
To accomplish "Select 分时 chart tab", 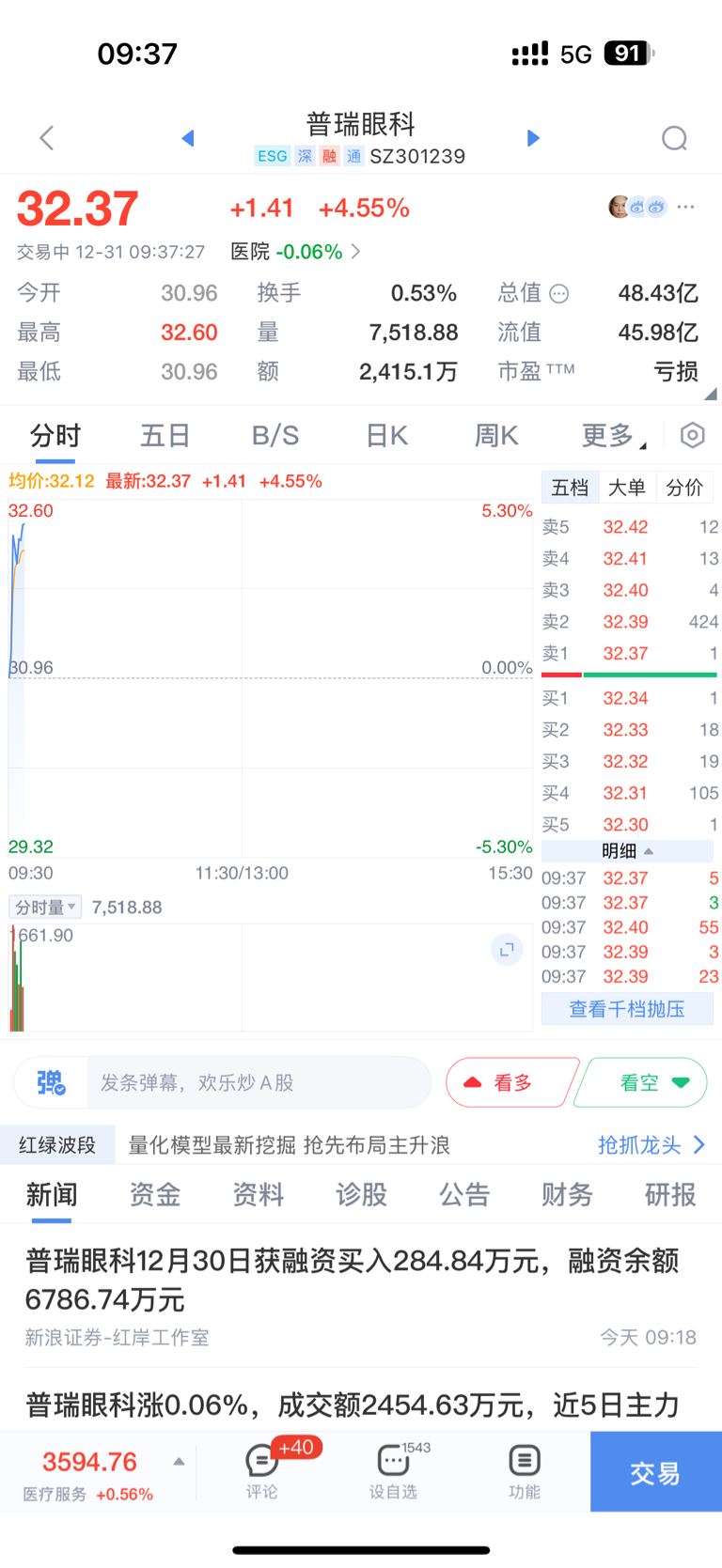I will click(55, 436).
